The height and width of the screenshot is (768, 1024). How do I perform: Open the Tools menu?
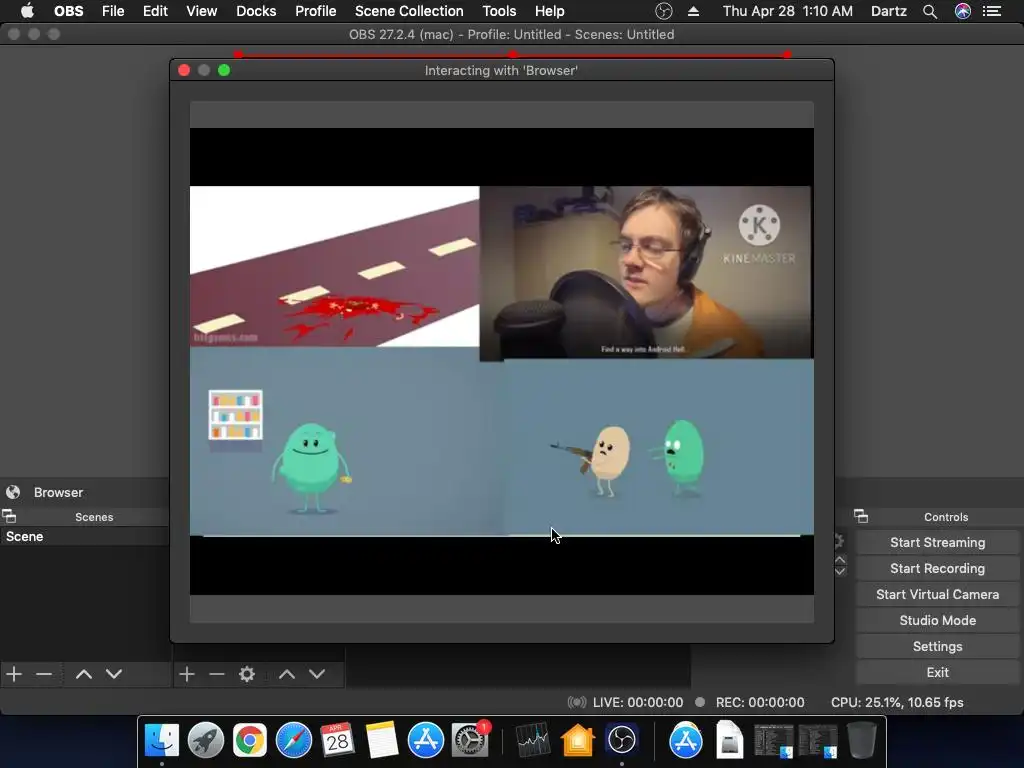point(499,11)
